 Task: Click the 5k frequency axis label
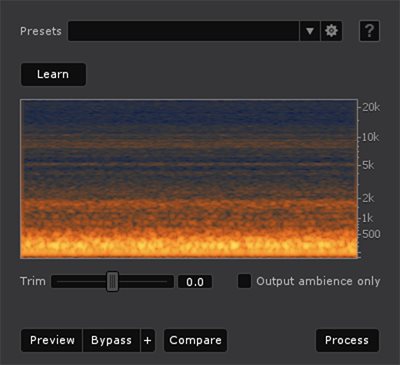[368, 165]
